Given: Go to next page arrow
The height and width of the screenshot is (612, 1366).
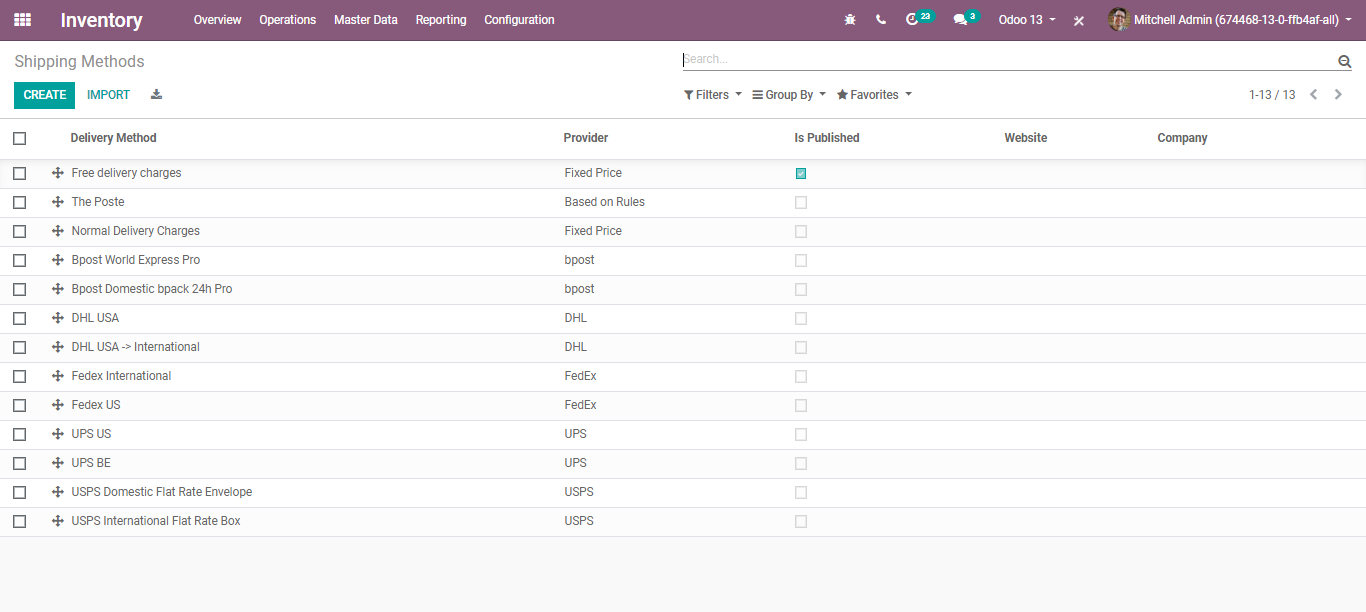Looking at the screenshot, I should tap(1338, 95).
